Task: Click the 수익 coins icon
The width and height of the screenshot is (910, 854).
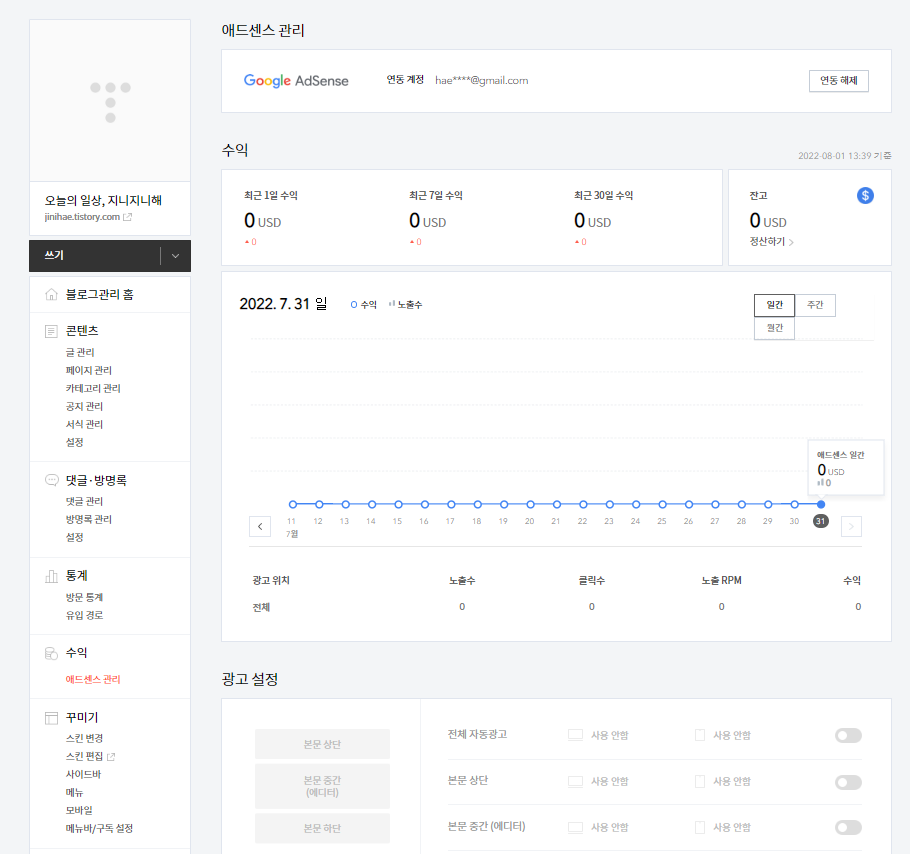Action: coord(52,653)
